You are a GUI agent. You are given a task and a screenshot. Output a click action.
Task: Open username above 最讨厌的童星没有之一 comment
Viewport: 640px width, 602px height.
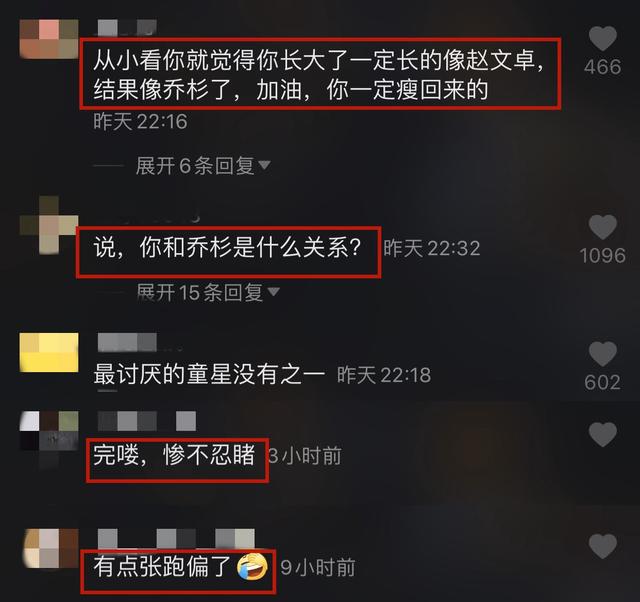(127, 342)
